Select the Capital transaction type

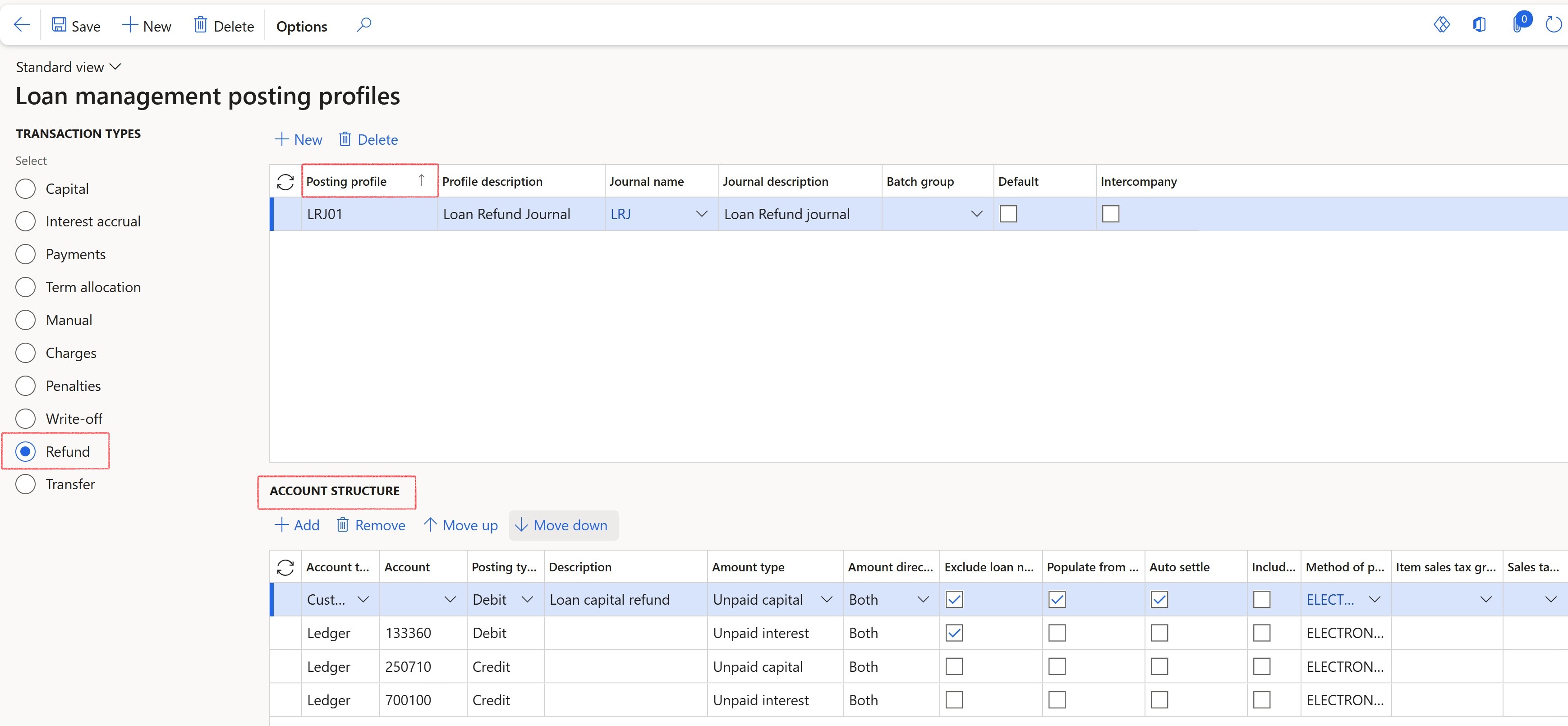[26, 188]
